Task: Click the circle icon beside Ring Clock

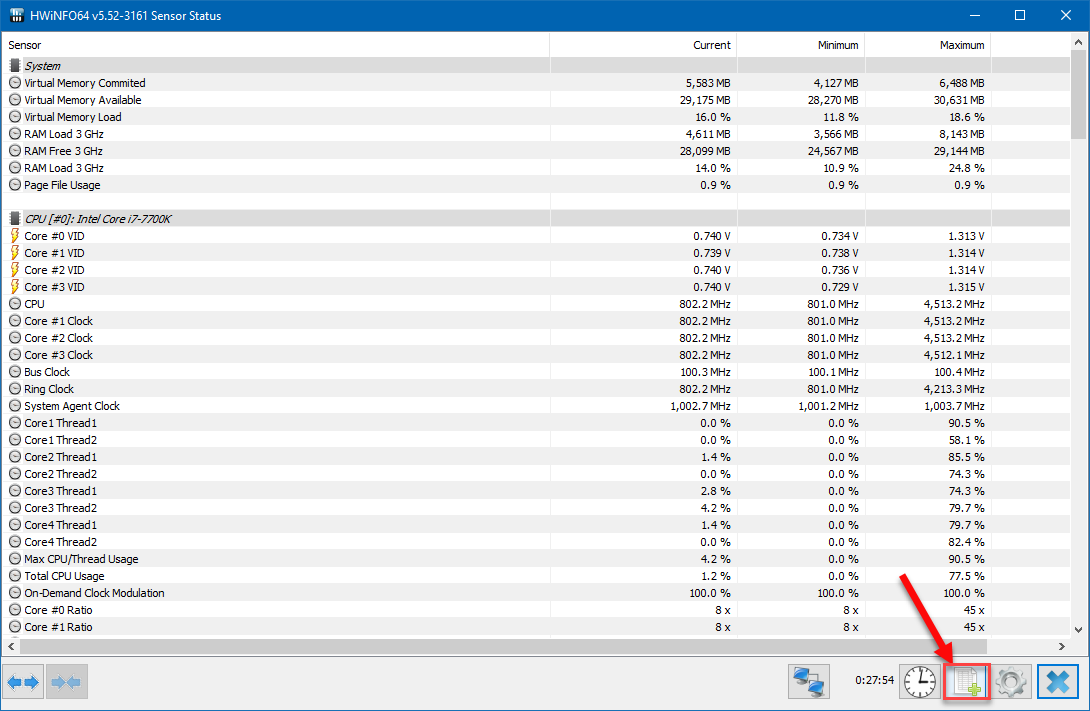Action: tap(15, 389)
